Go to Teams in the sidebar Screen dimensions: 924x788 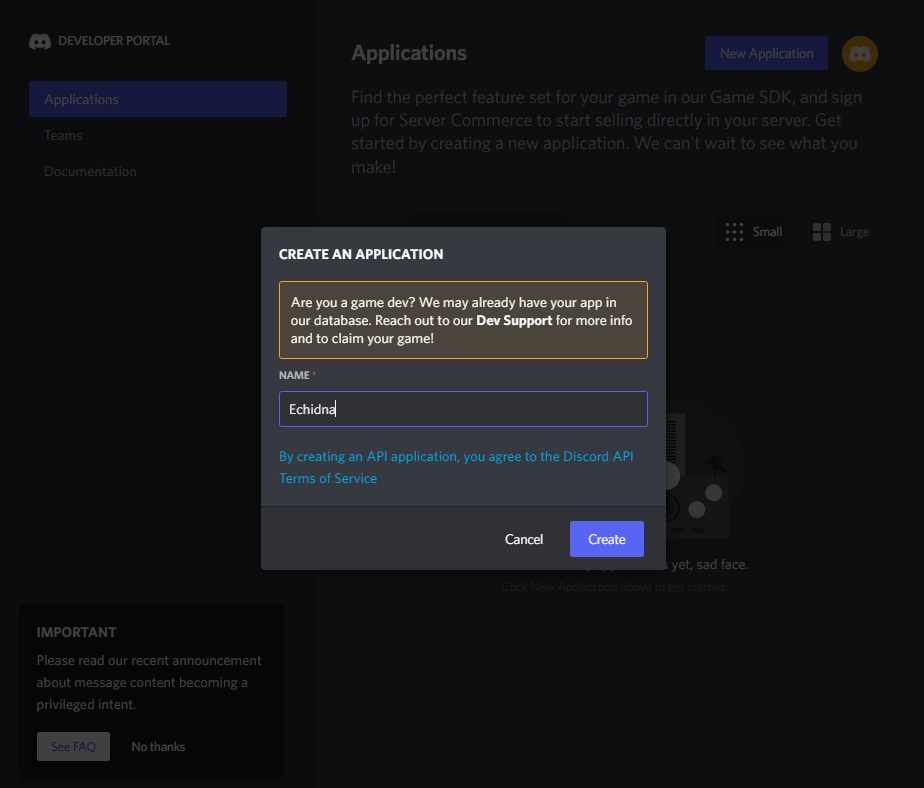click(x=63, y=136)
